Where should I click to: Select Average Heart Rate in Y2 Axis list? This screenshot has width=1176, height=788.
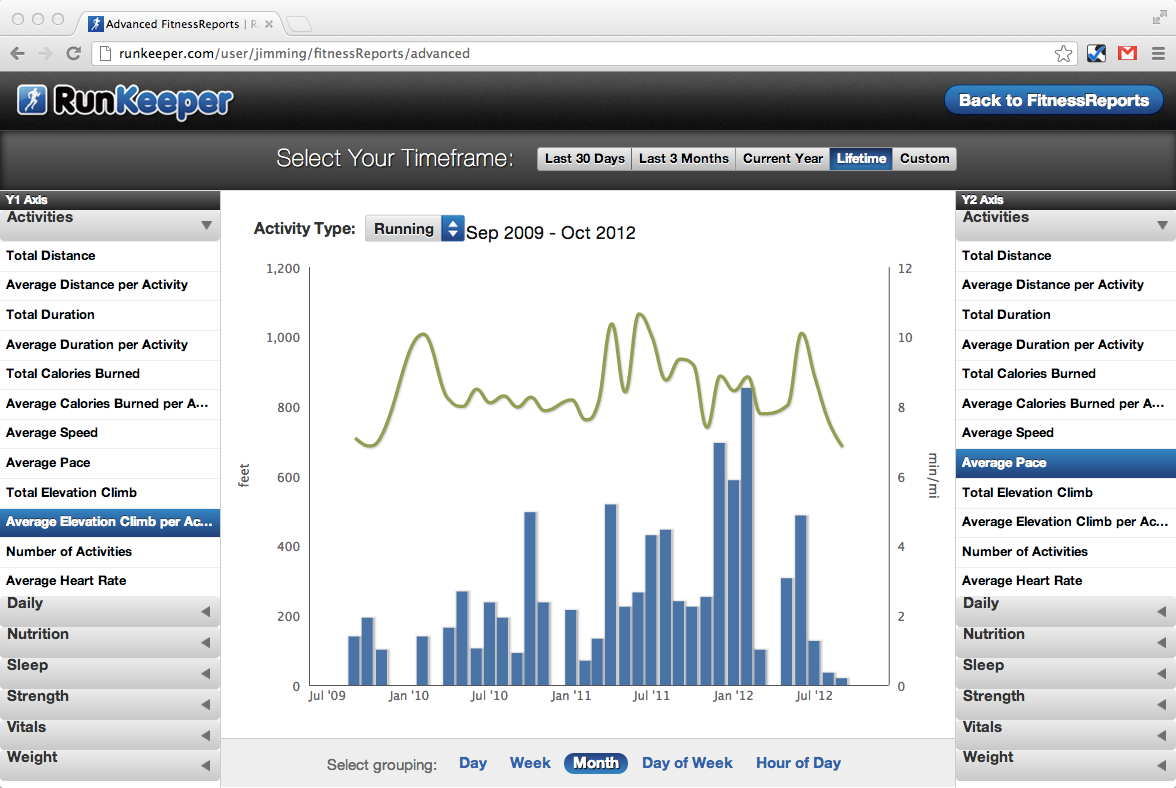[x=1066, y=580]
